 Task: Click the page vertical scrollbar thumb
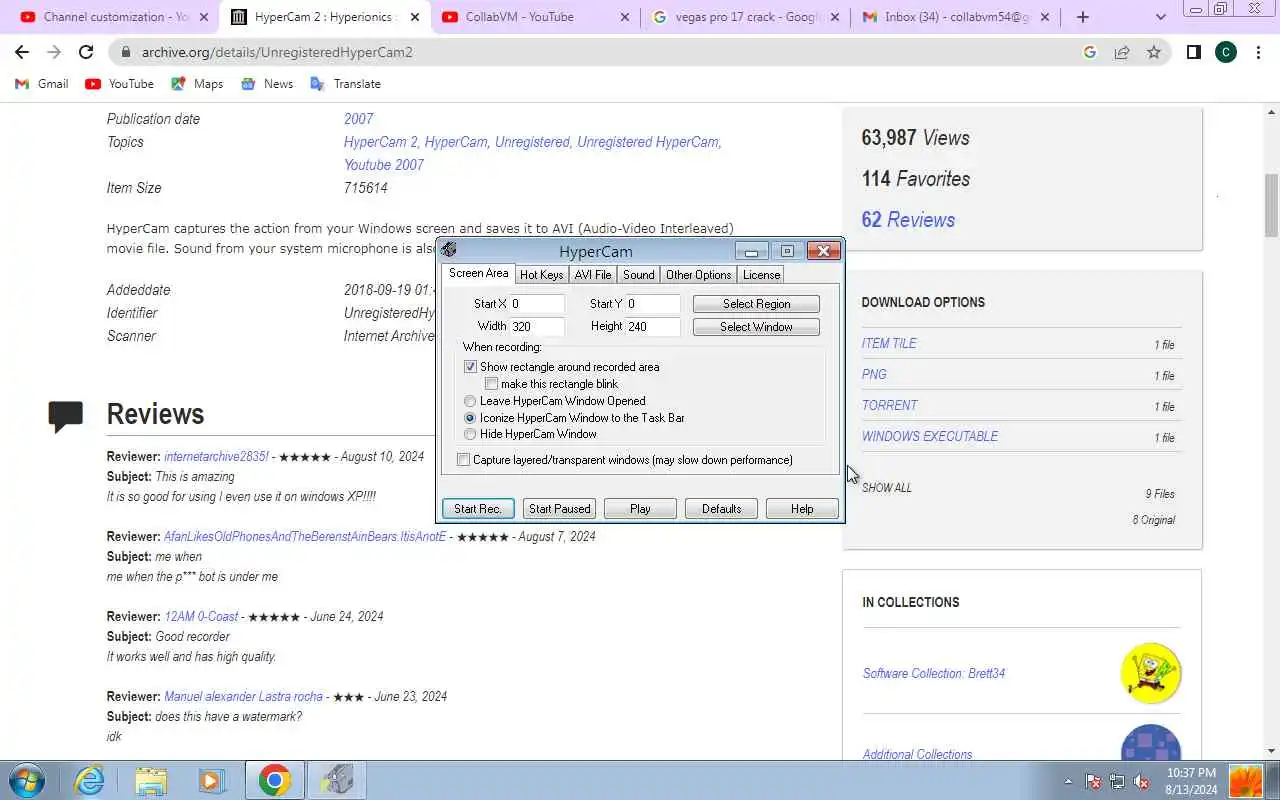[x=1271, y=205]
